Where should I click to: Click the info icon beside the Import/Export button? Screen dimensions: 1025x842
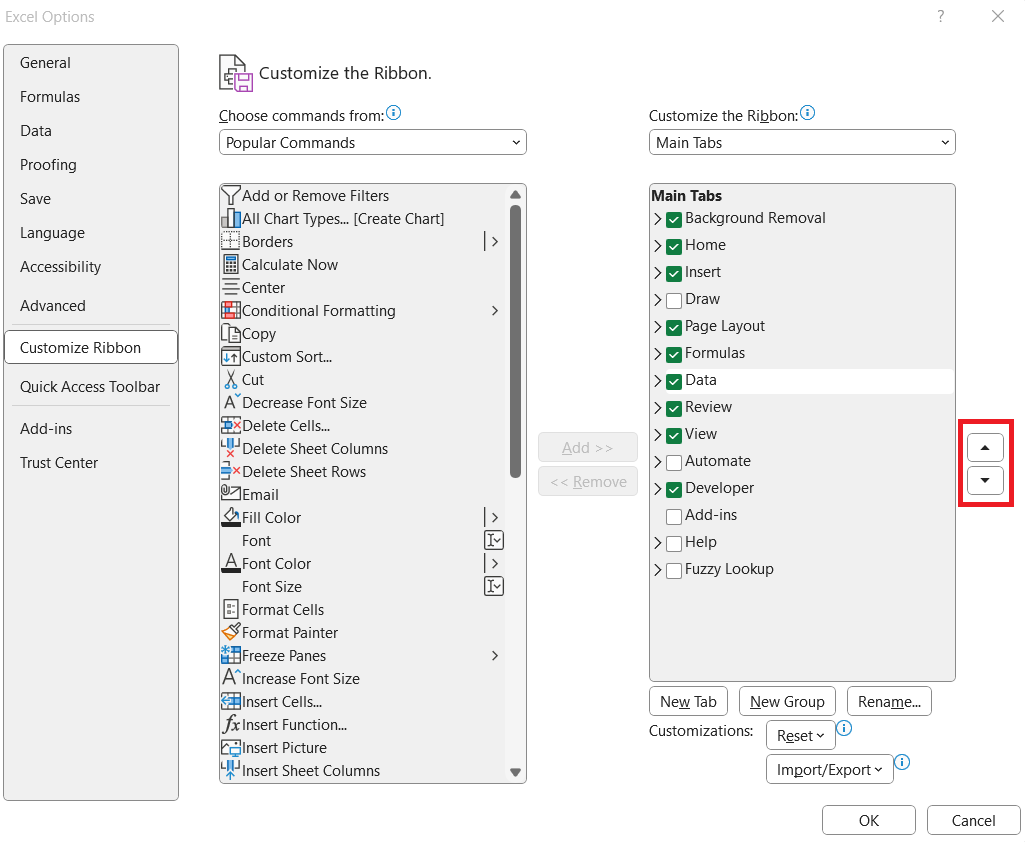pos(902,762)
